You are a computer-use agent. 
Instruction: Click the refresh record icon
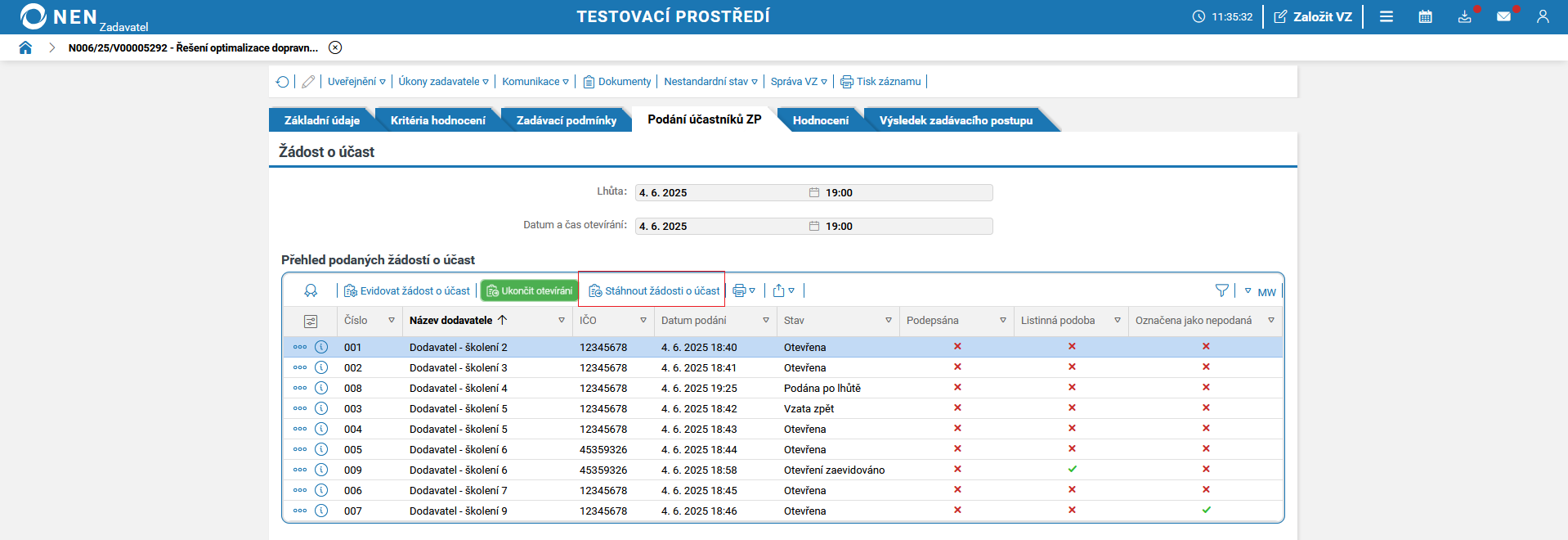coord(283,82)
